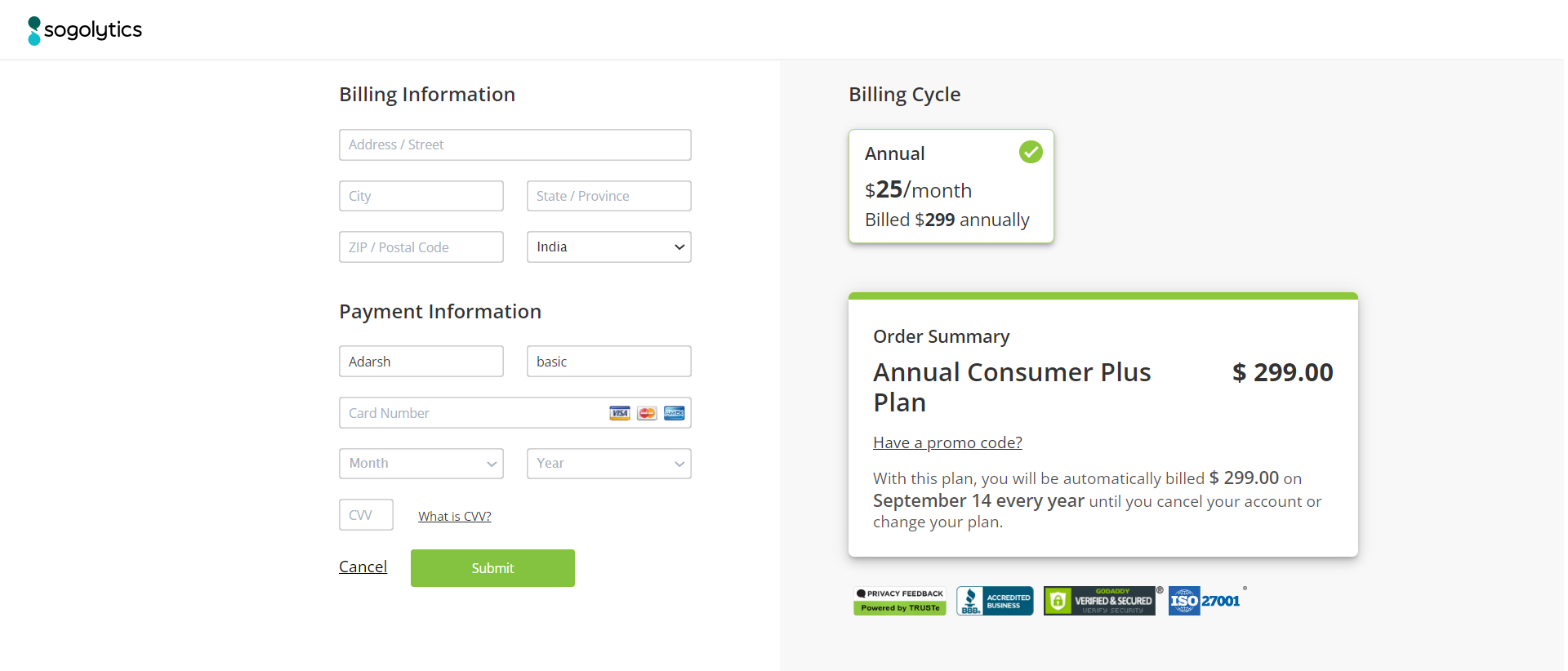The width and height of the screenshot is (1568, 671).
Task: Expand the expiry Month dropdown
Action: (x=421, y=464)
